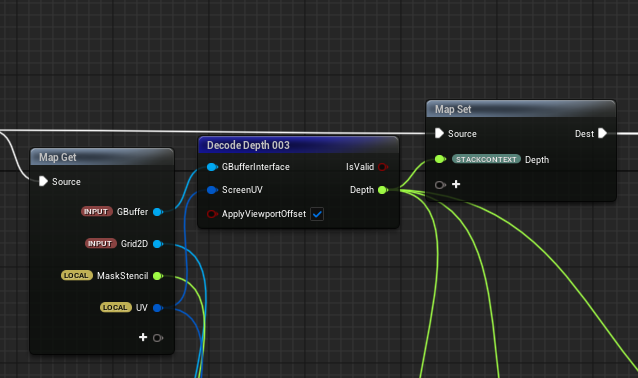
Task: Click the STACKCONTEXT Depth green input pin
Action: [x=440, y=159]
